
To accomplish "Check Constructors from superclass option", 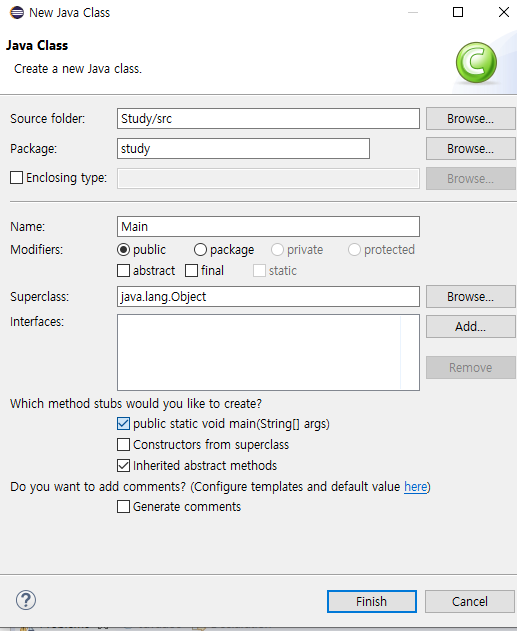I will tap(124, 444).
